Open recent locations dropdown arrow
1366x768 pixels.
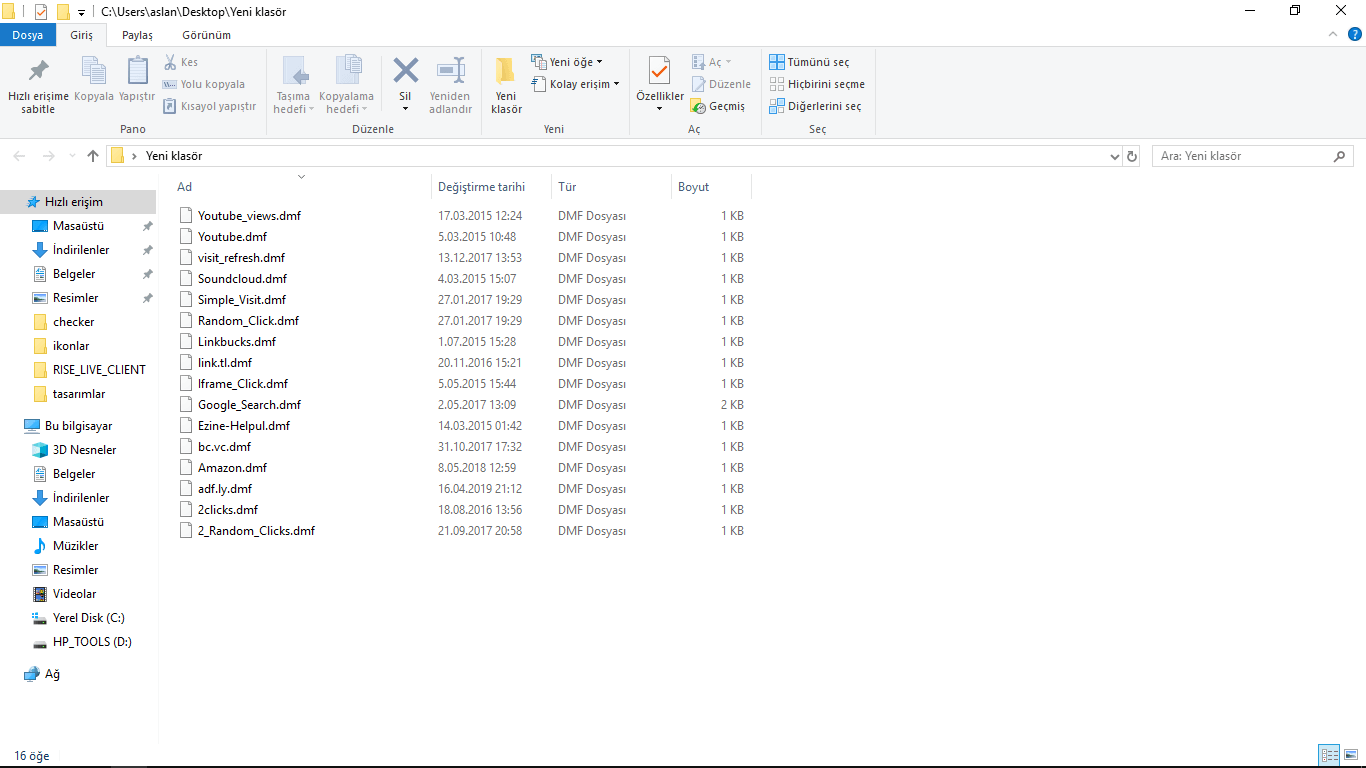coord(71,156)
